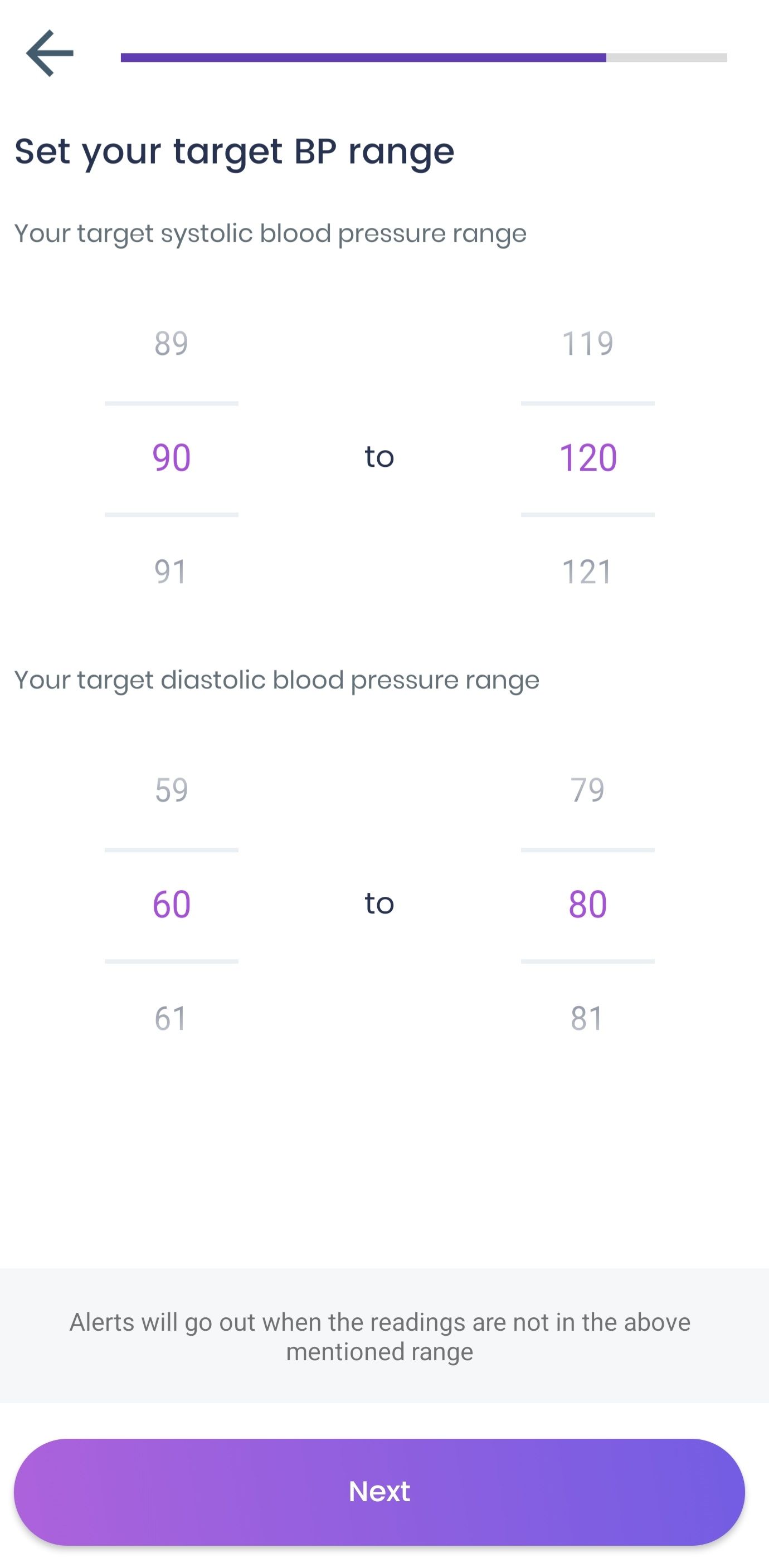Select 59 in diastolic lower picker
The image size is (769, 1568).
(171, 790)
